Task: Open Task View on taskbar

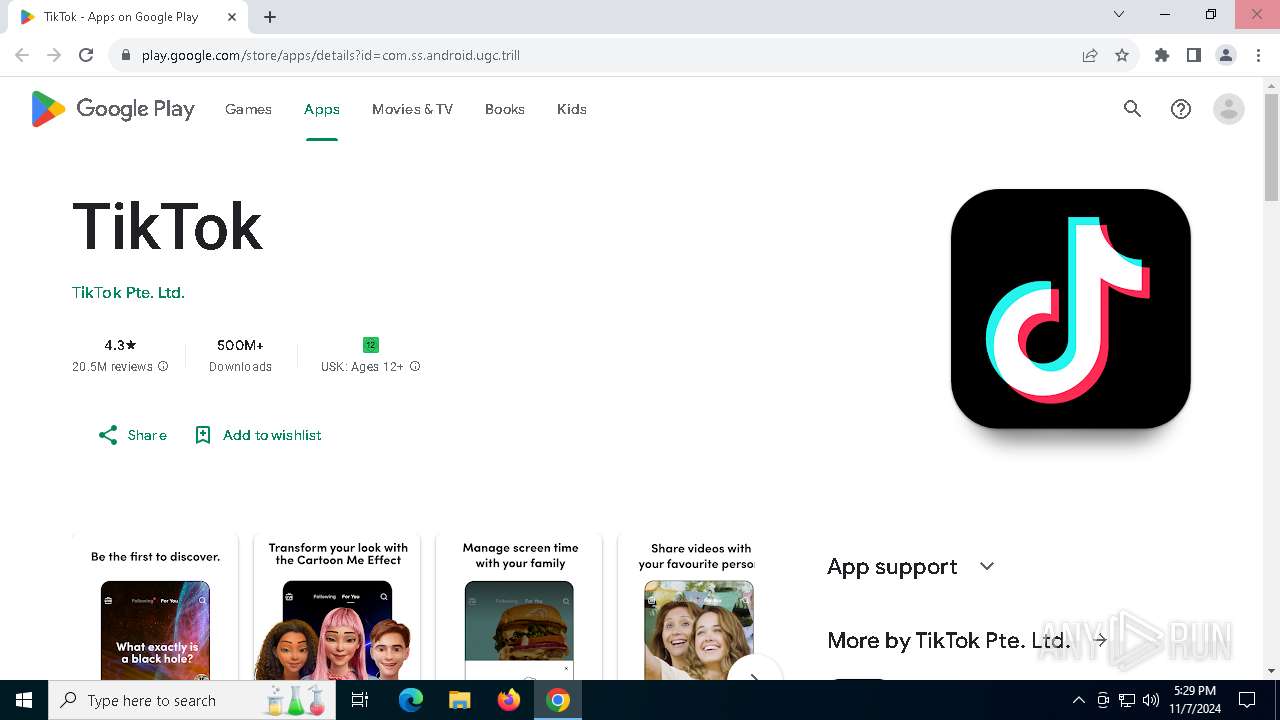Action: 360,700
